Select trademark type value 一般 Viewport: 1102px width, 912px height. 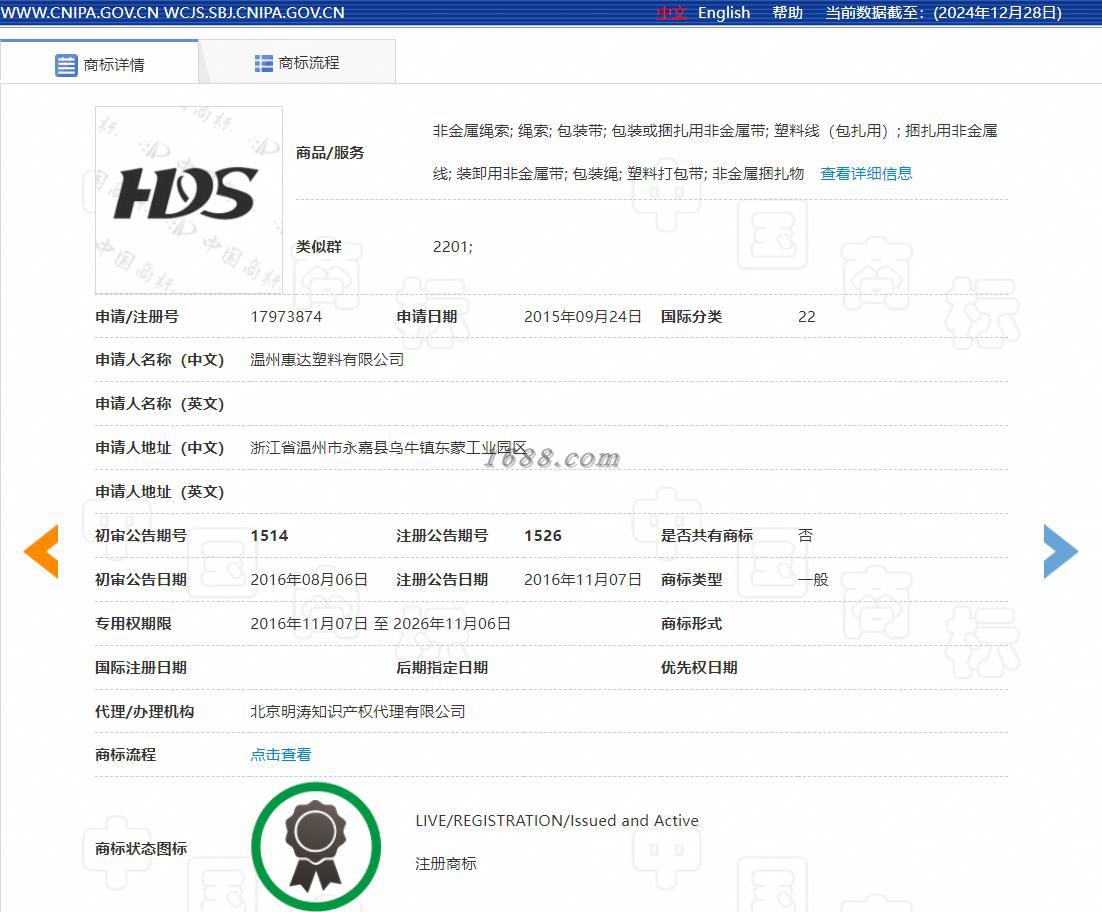[813, 580]
